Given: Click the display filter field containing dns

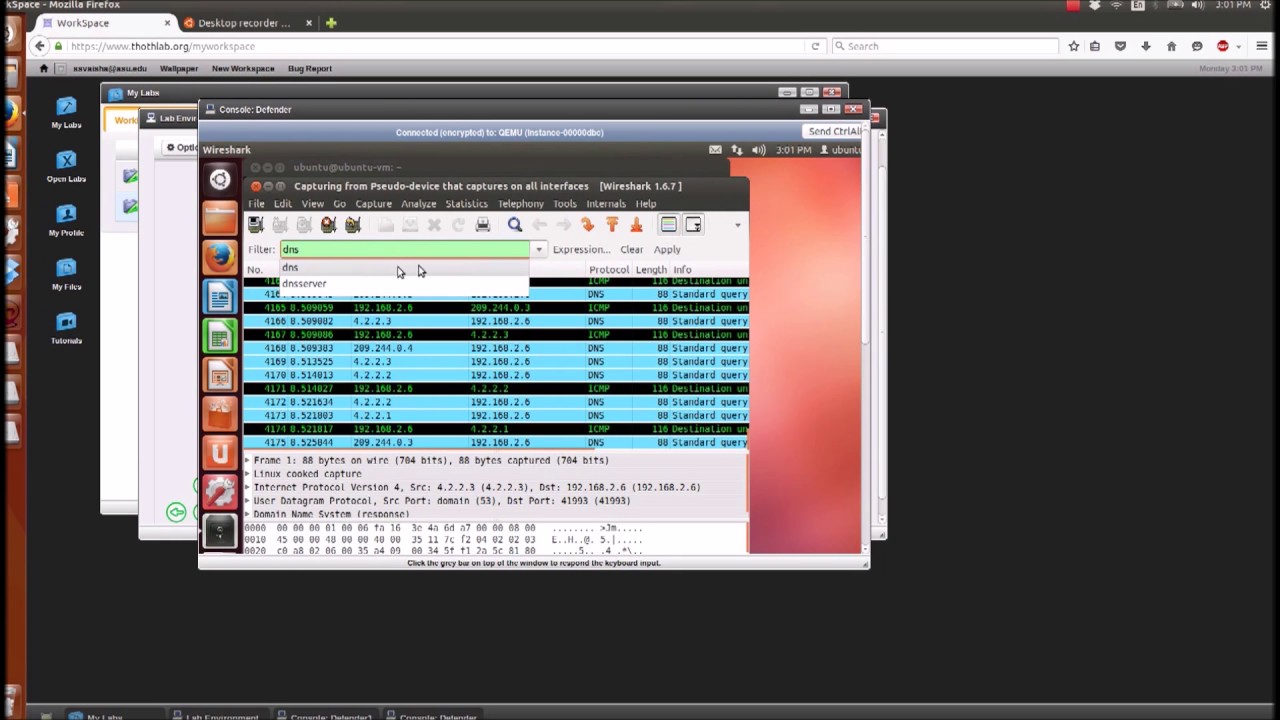Looking at the screenshot, I should 406,250.
